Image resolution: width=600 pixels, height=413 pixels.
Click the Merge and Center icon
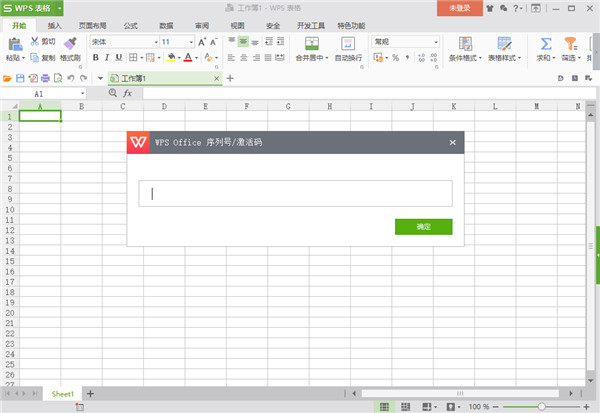(312, 43)
